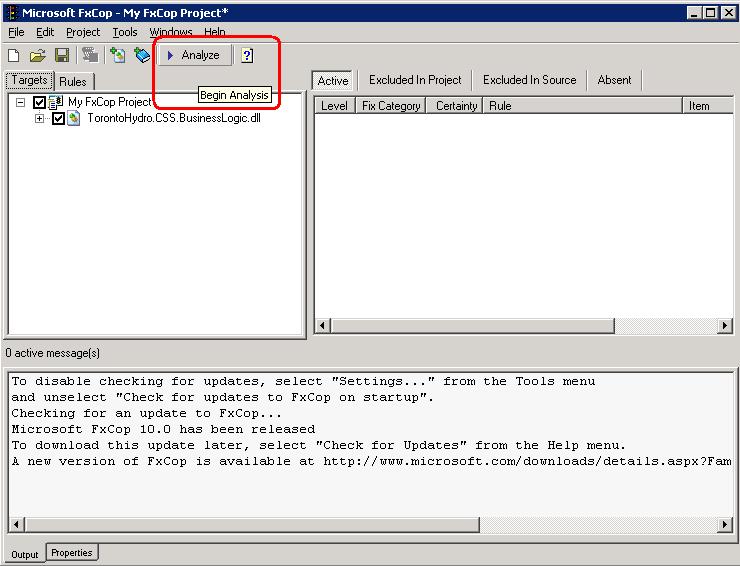Sort by the Item column header

708,106
